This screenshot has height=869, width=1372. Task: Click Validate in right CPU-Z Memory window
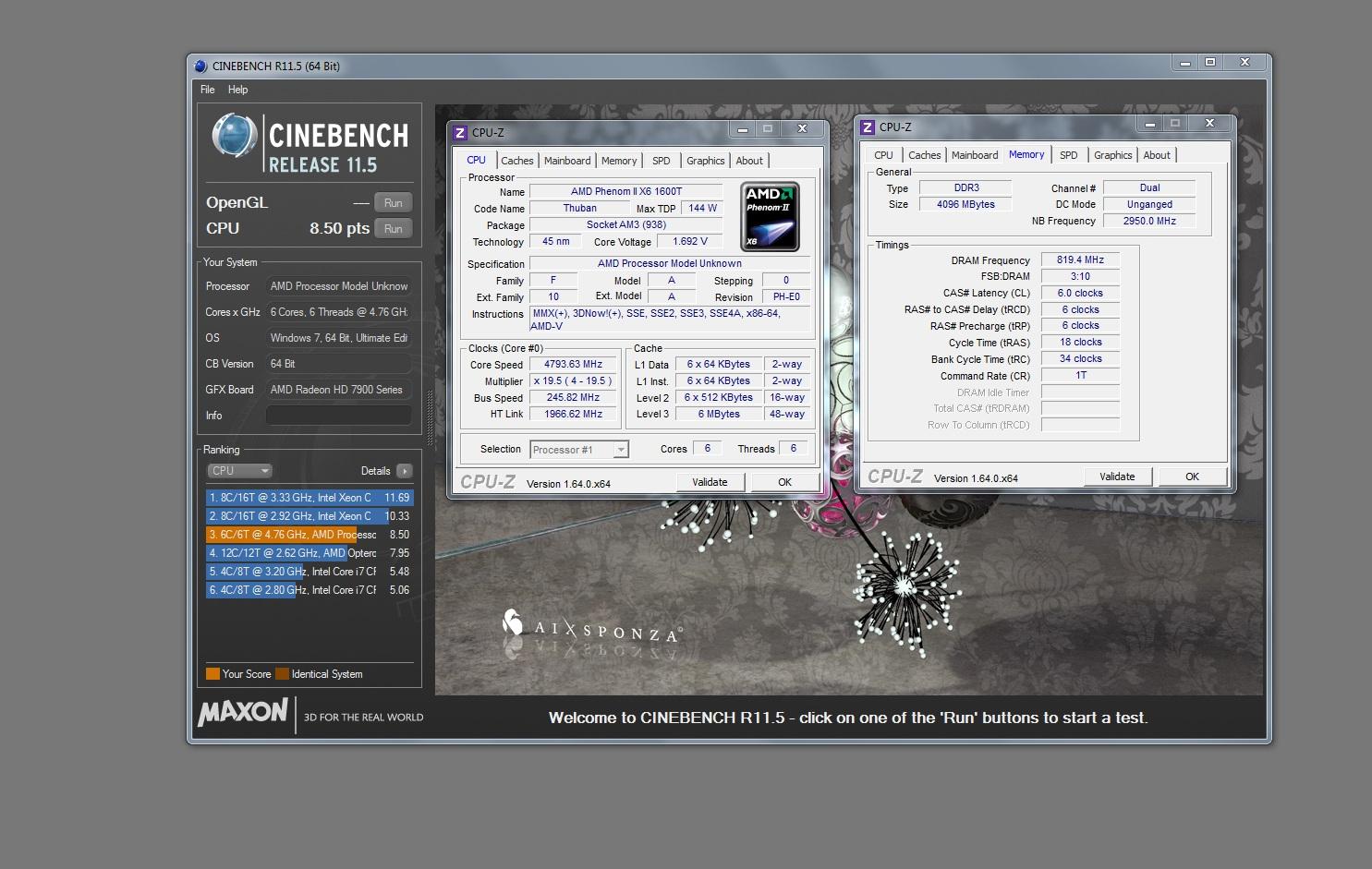pos(1117,477)
